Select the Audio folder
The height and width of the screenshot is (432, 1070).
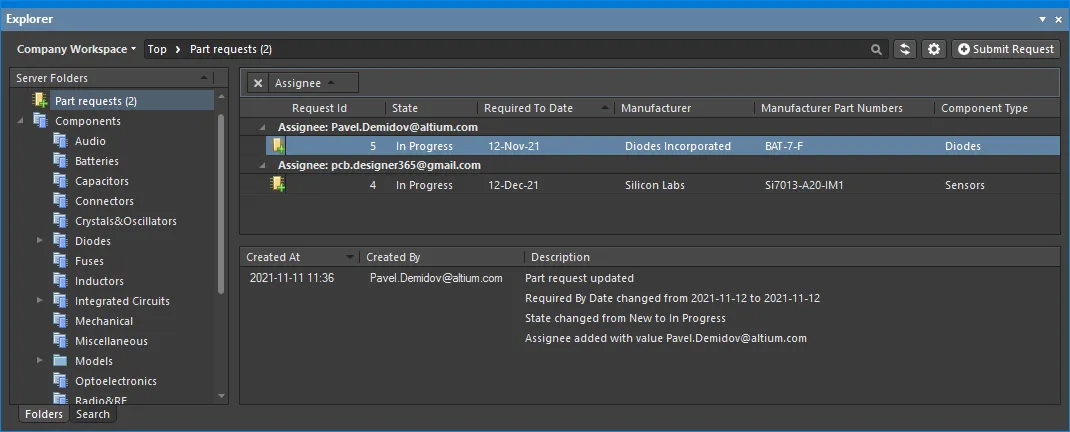(90, 141)
